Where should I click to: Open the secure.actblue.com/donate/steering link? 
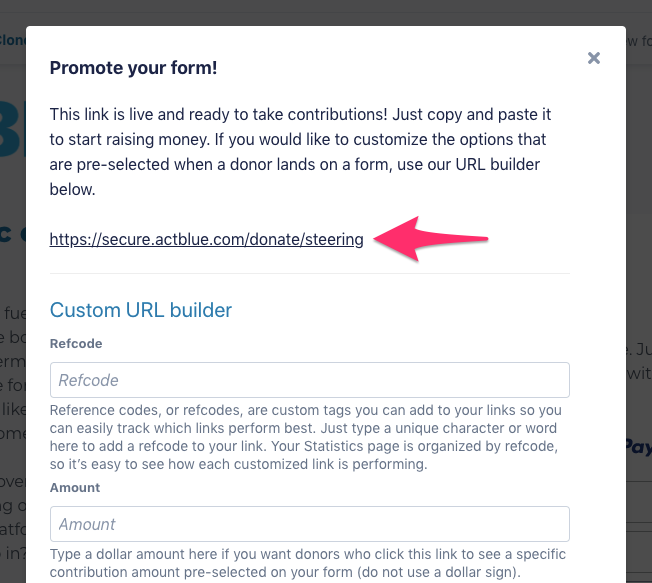[207, 240]
